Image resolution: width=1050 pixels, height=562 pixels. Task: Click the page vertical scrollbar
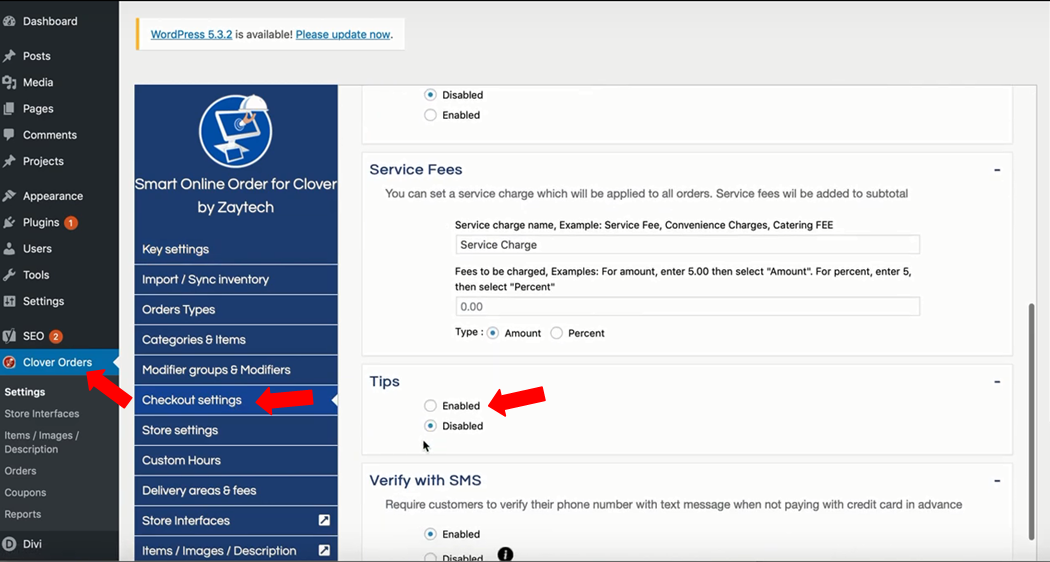1031,422
